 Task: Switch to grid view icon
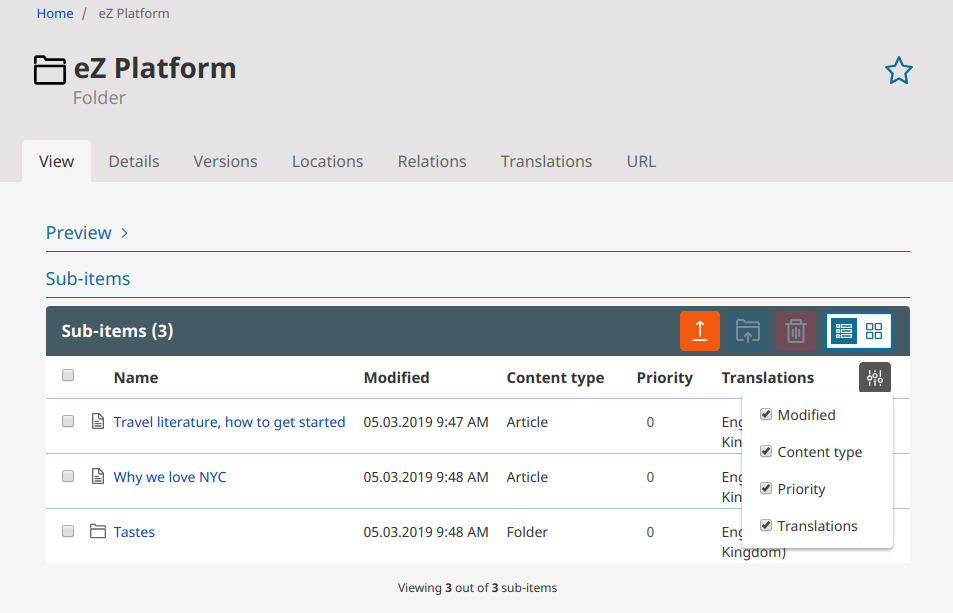pos(874,331)
